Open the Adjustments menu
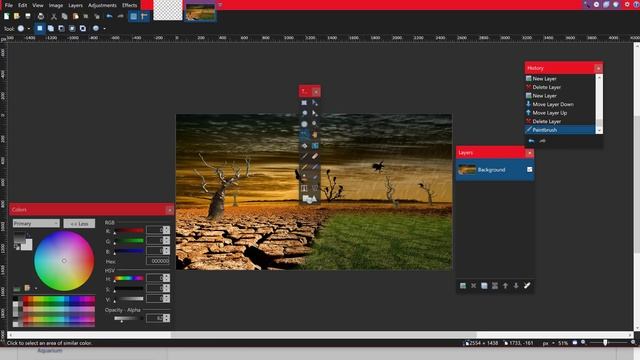The width and height of the screenshot is (640, 360). tap(102, 5)
